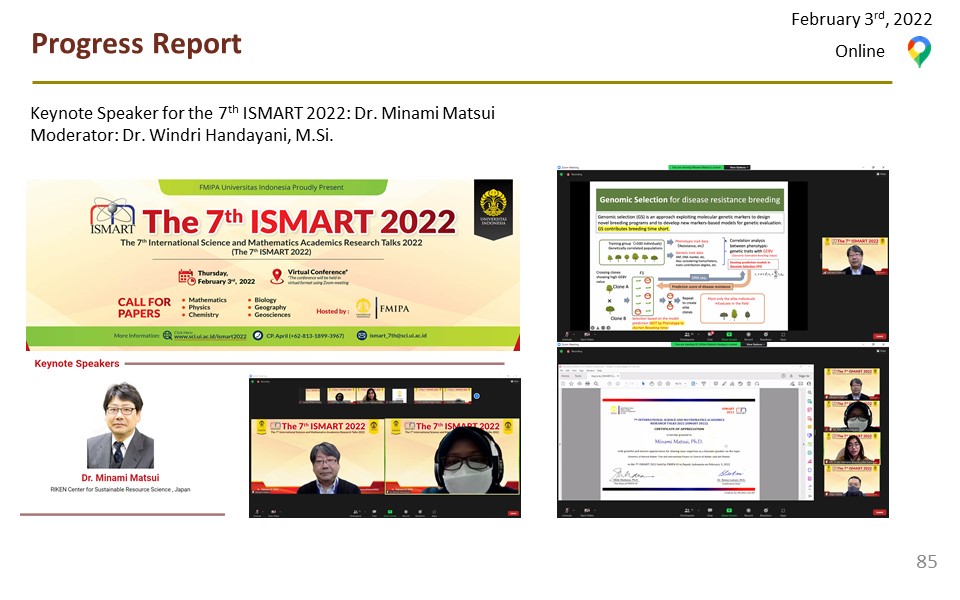Click red Leave in Genomic Selection Zoom window

tap(880, 336)
